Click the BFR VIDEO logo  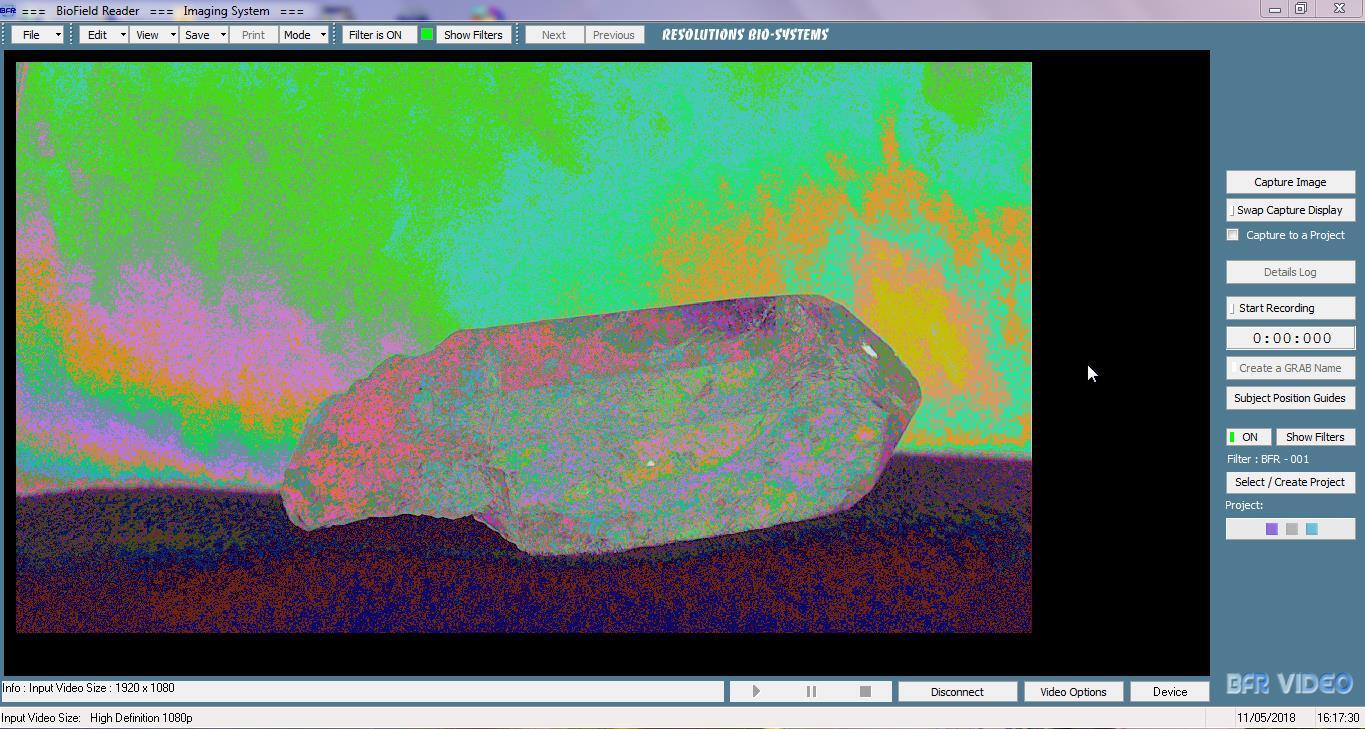1289,685
